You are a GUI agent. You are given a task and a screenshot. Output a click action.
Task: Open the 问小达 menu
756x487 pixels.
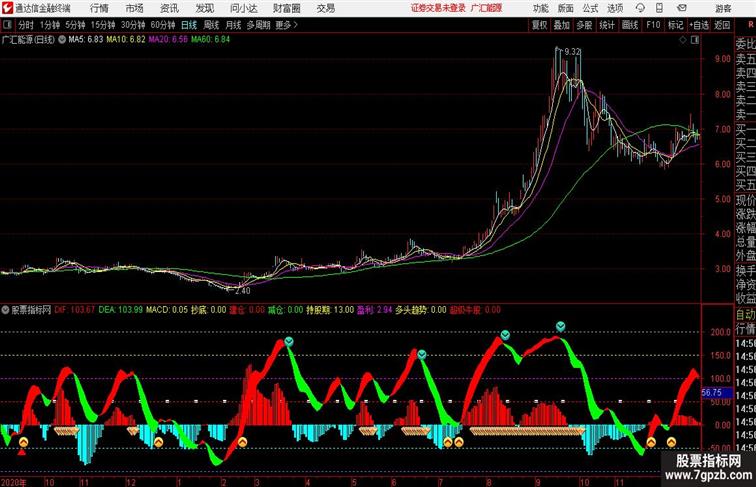point(243,8)
